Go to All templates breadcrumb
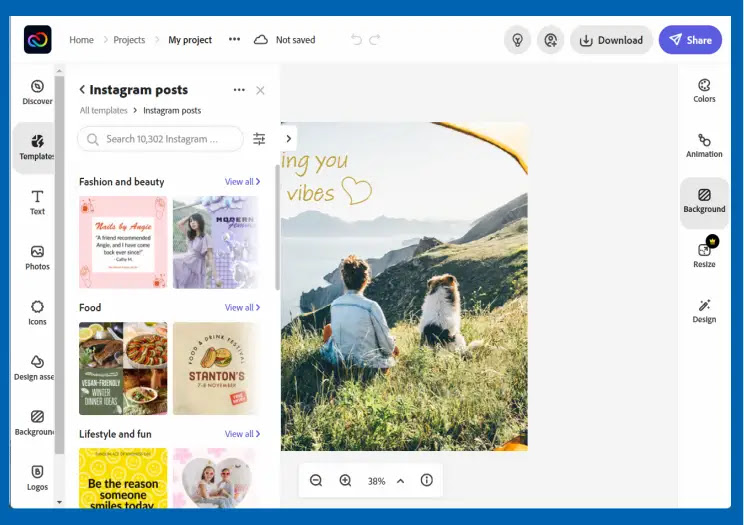The height and width of the screenshot is (525, 744). 103,110
